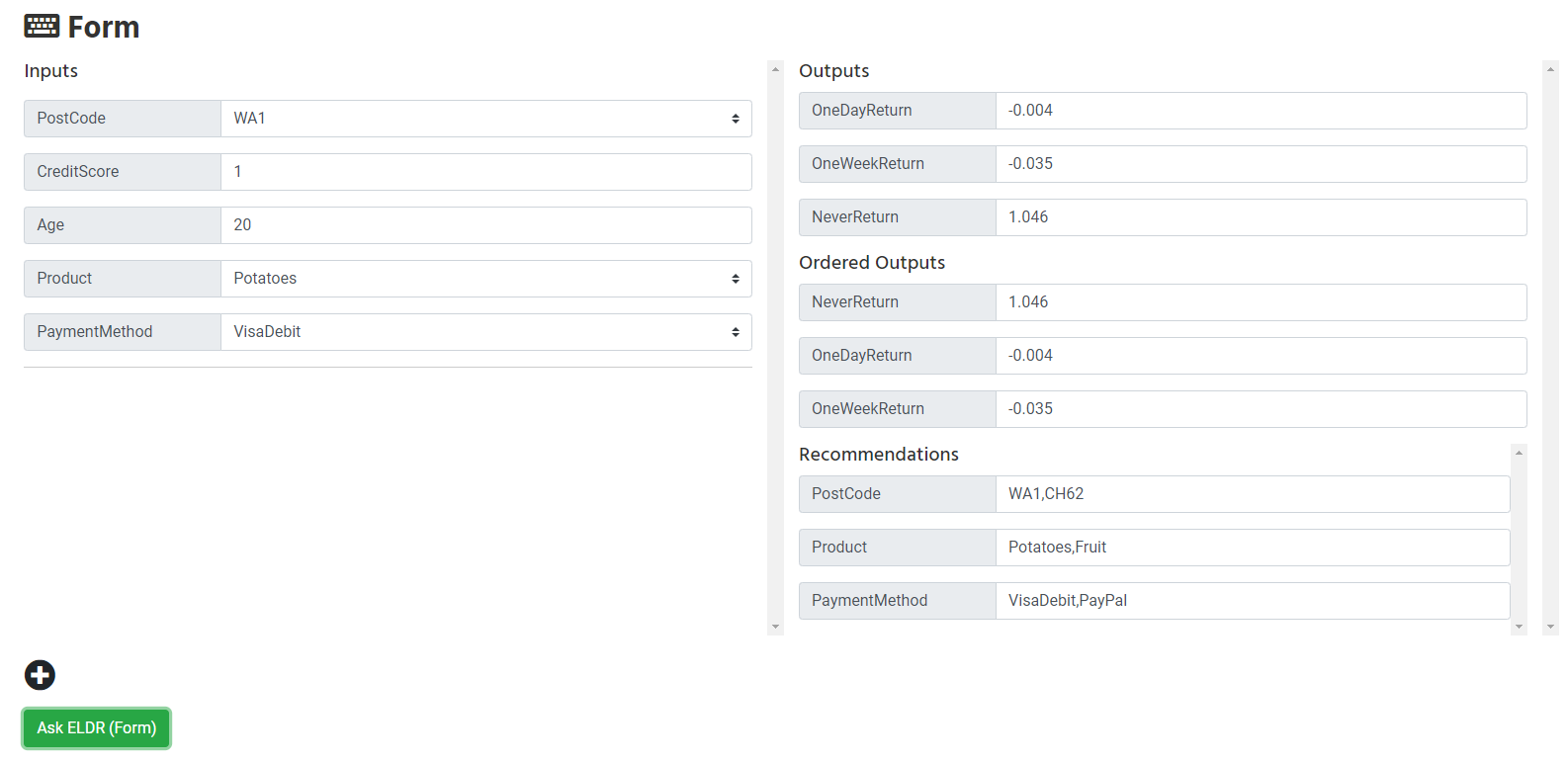The width and height of the screenshot is (1568, 763).
Task: Click the Outputs panel scrollbar up arrow
Action: [x=1550, y=69]
